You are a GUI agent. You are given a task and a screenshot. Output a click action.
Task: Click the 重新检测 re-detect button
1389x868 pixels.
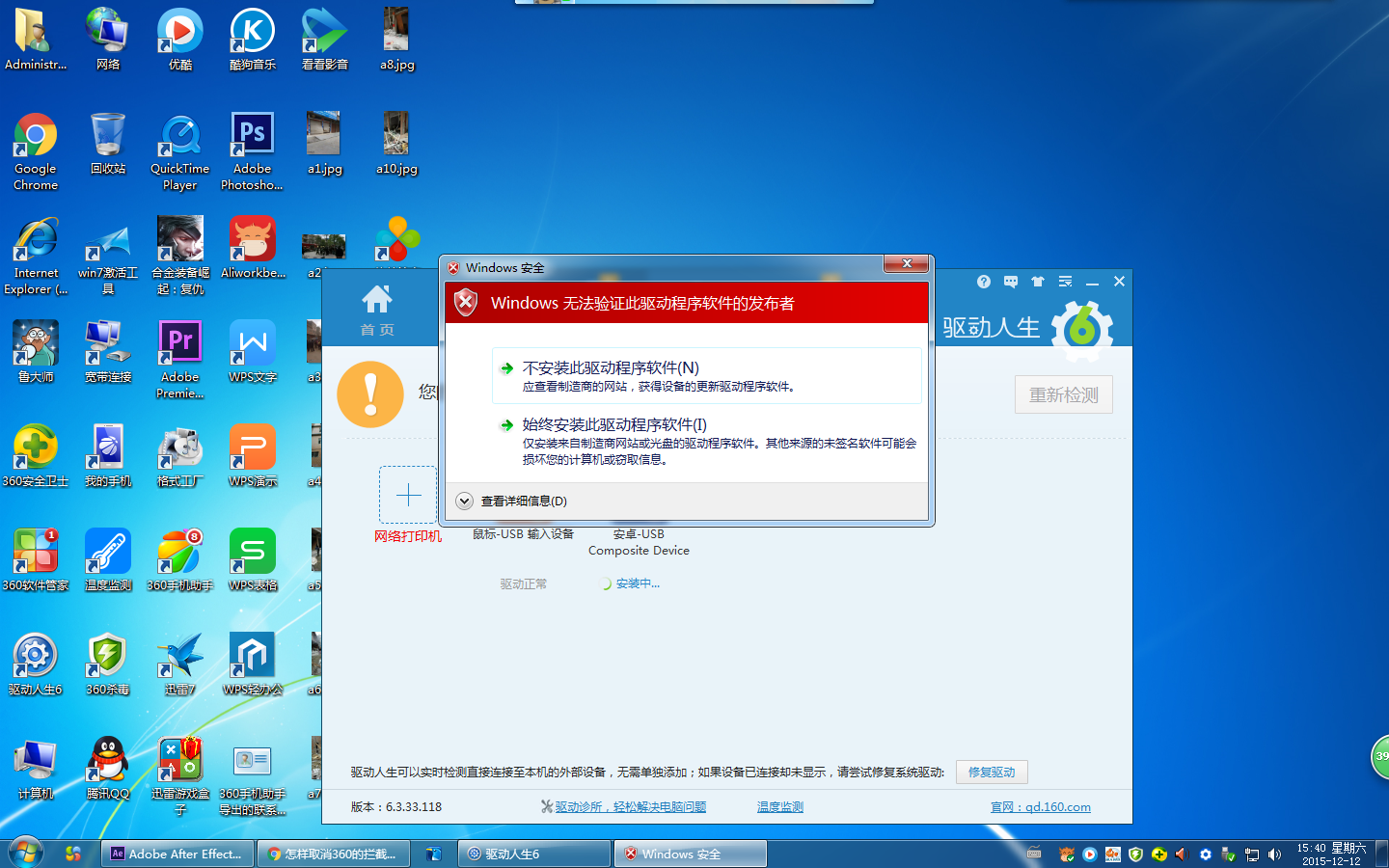click(1063, 394)
